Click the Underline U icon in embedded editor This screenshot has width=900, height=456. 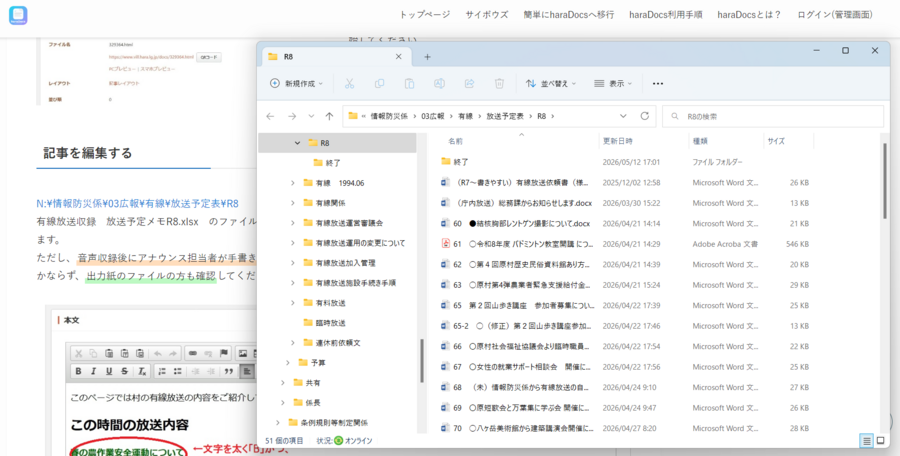108,371
